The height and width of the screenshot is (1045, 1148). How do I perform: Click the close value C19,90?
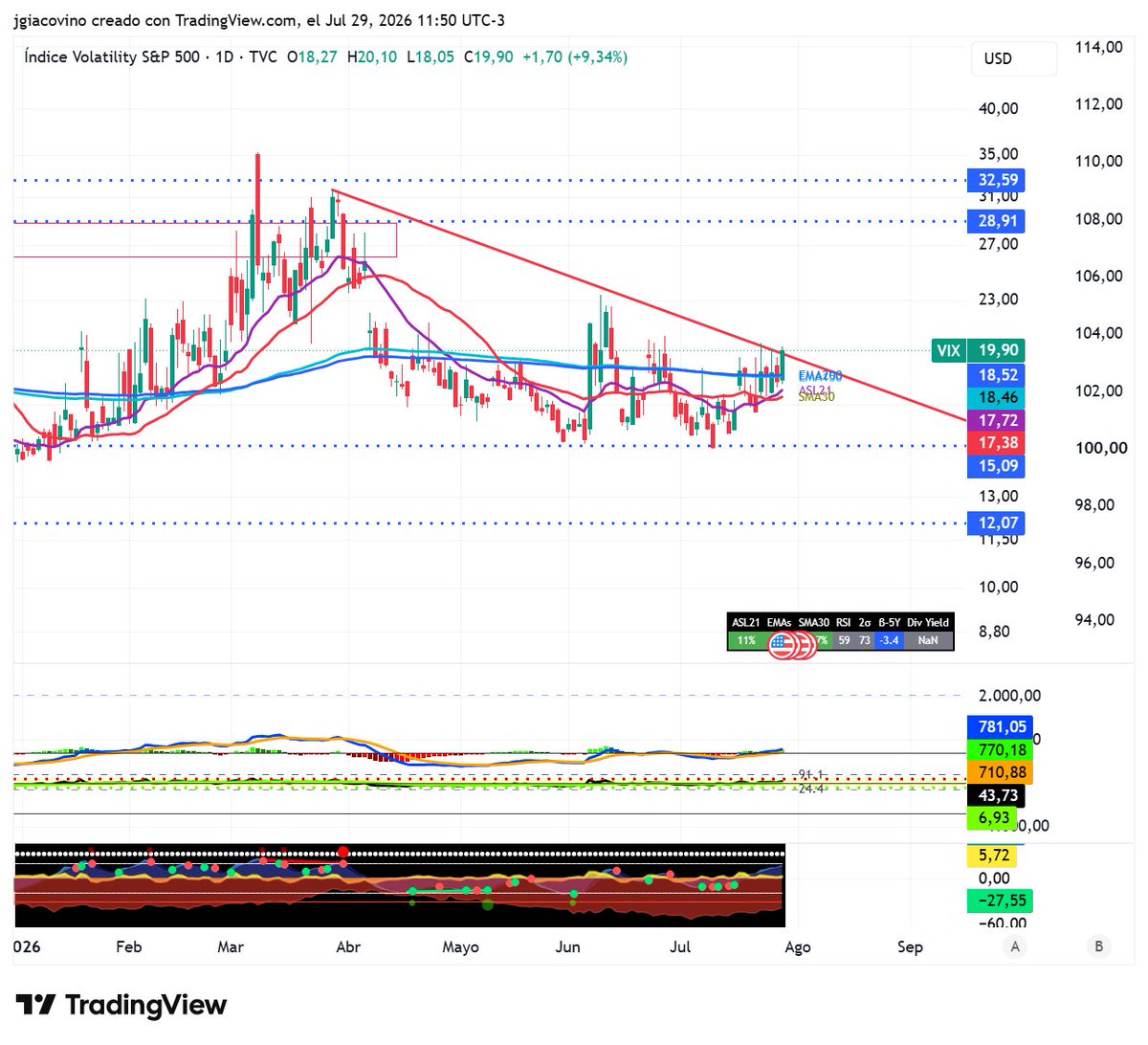[x=489, y=56]
